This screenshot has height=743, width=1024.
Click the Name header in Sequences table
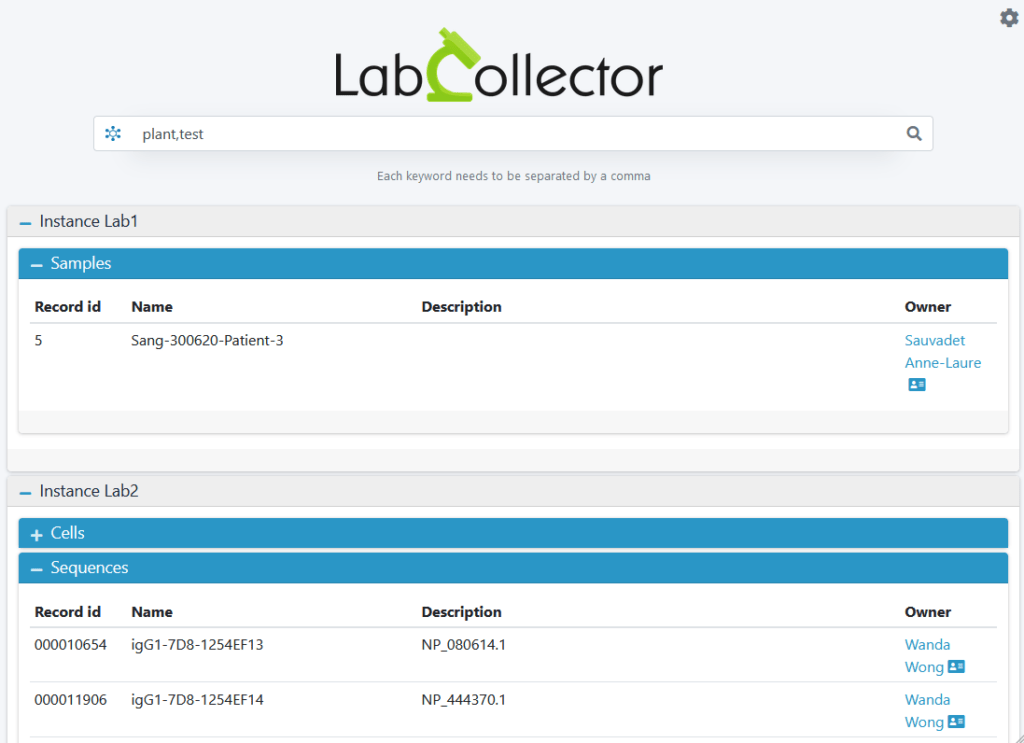pos(152,612)
